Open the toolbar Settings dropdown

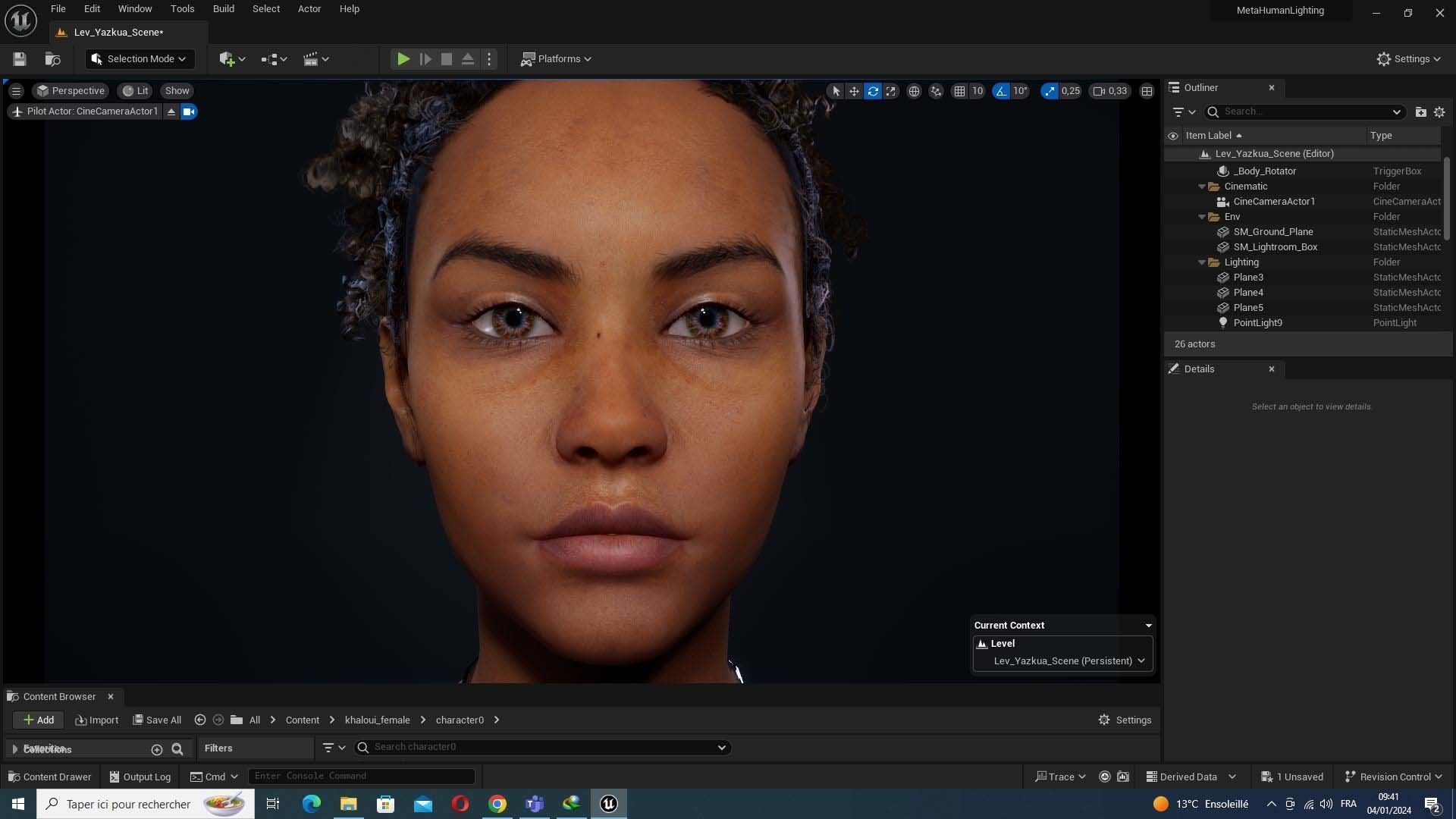tap(1409, 59)
